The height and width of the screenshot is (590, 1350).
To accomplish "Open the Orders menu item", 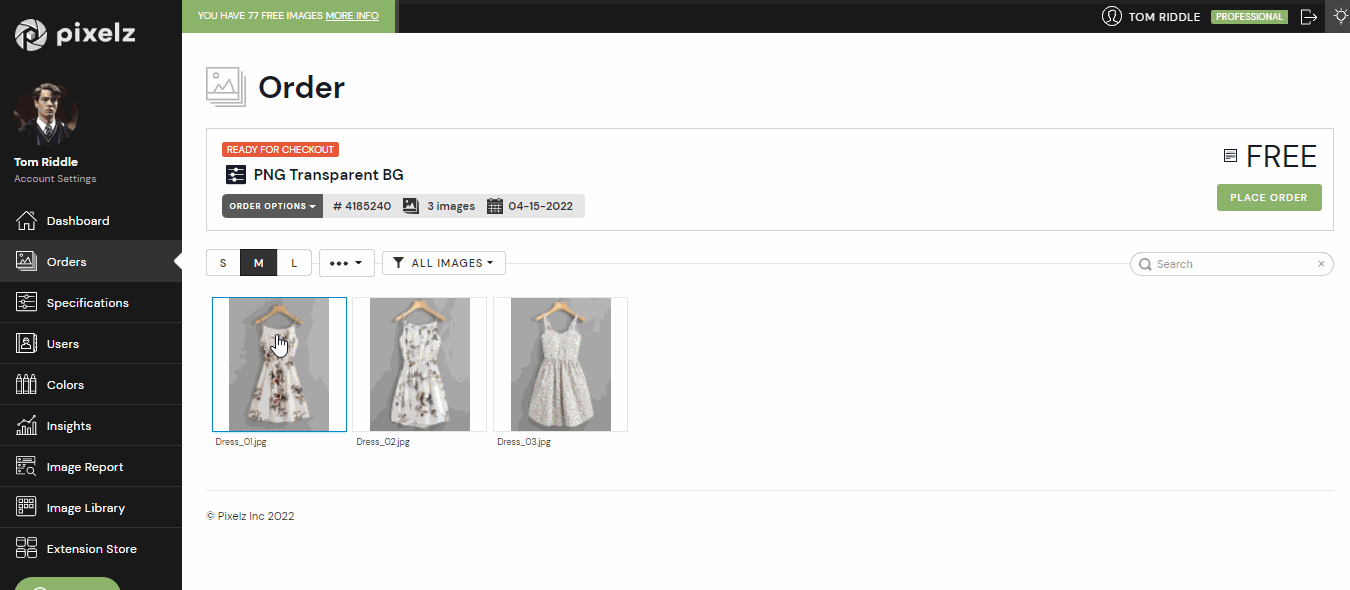I will 91,261.
